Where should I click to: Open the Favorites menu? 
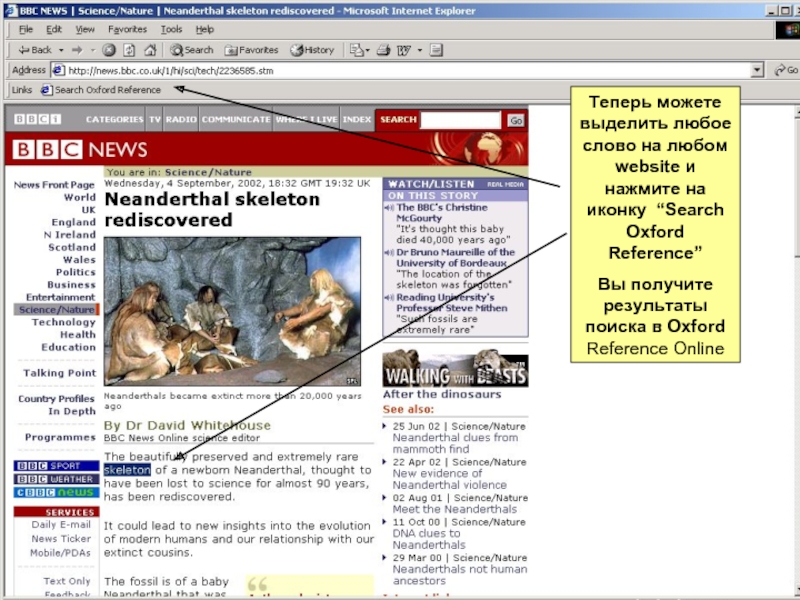click(127, 30)
